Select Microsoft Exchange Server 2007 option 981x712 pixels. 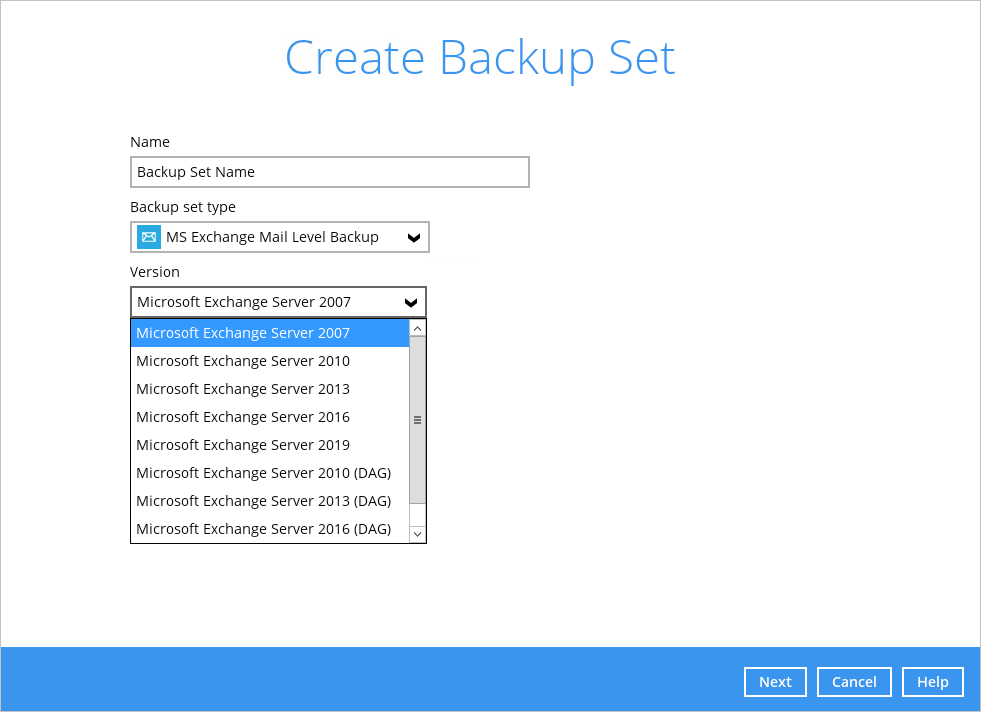[270, 333]
